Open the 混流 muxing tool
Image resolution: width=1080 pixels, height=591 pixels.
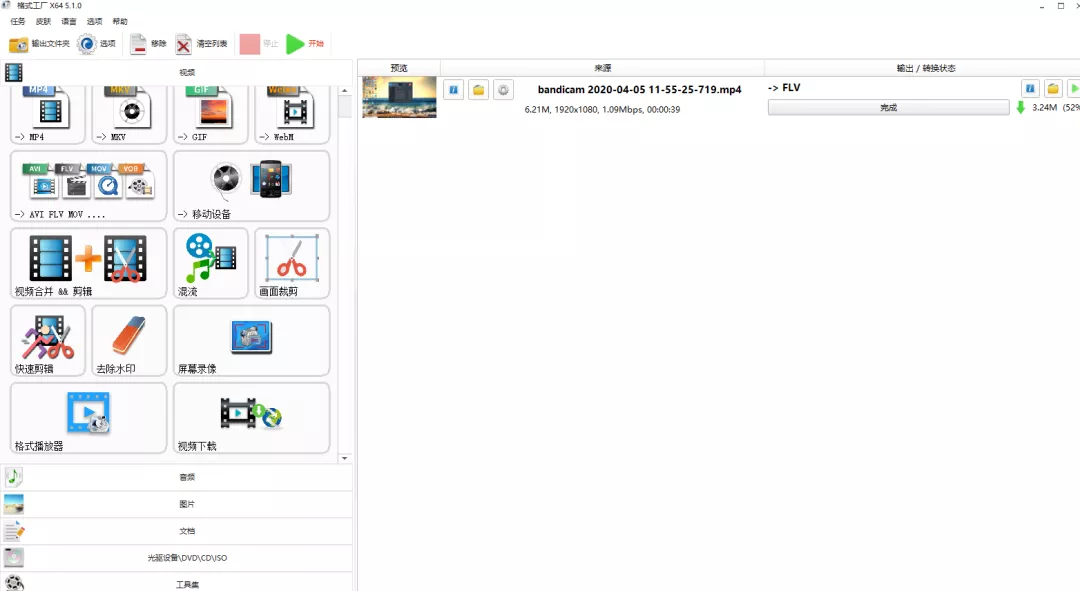[x=211, y=264]
